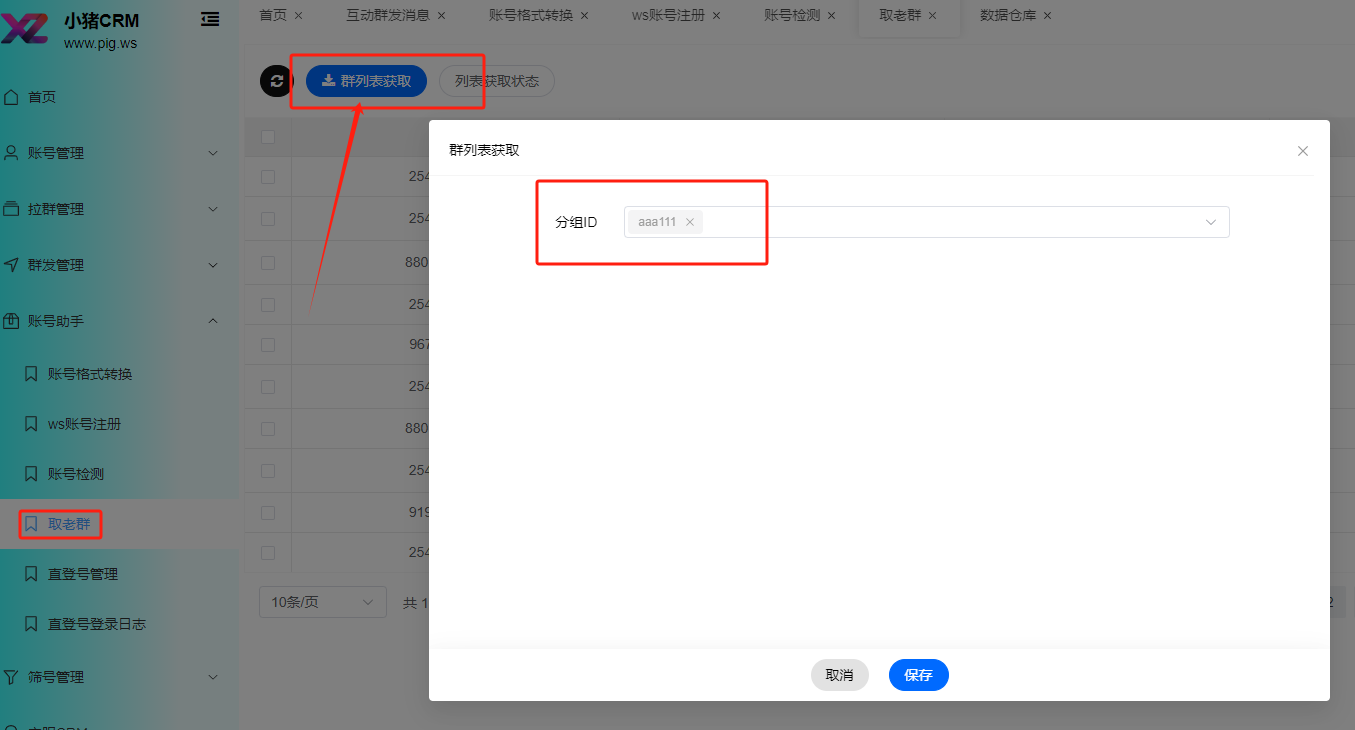Click bookmark icon beside 账号格式转换

[31, 374]
